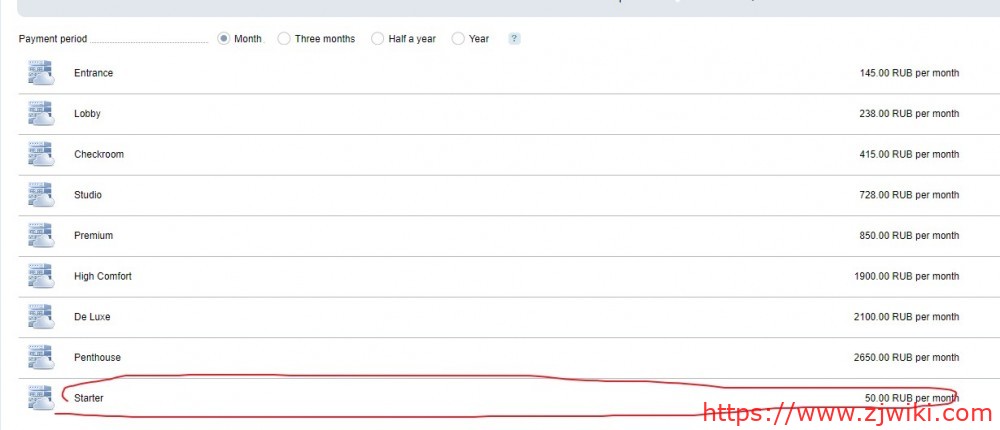The image size is (1000, 430).
Task: Choose the Year payment period
Action: tap(458, 39)
